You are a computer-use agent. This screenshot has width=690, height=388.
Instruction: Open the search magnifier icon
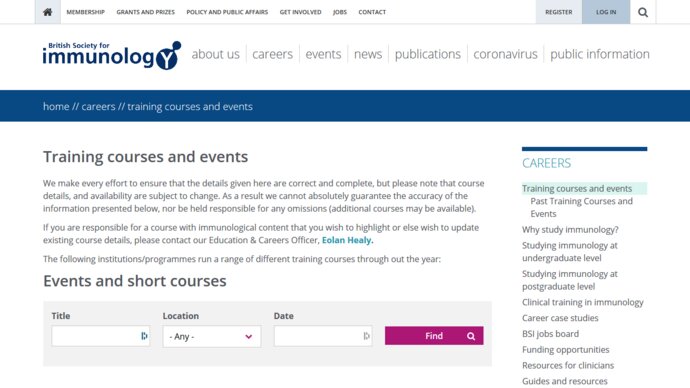click(643, 12)
